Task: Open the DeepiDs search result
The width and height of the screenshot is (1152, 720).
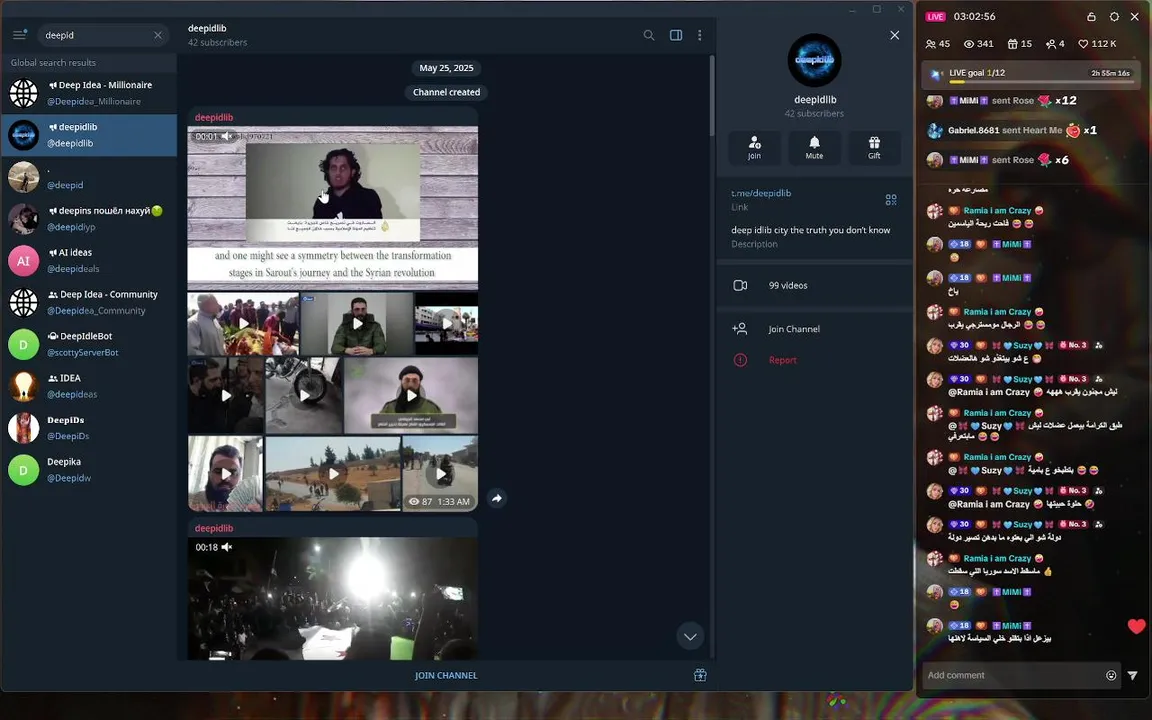Action: (89, 428)
